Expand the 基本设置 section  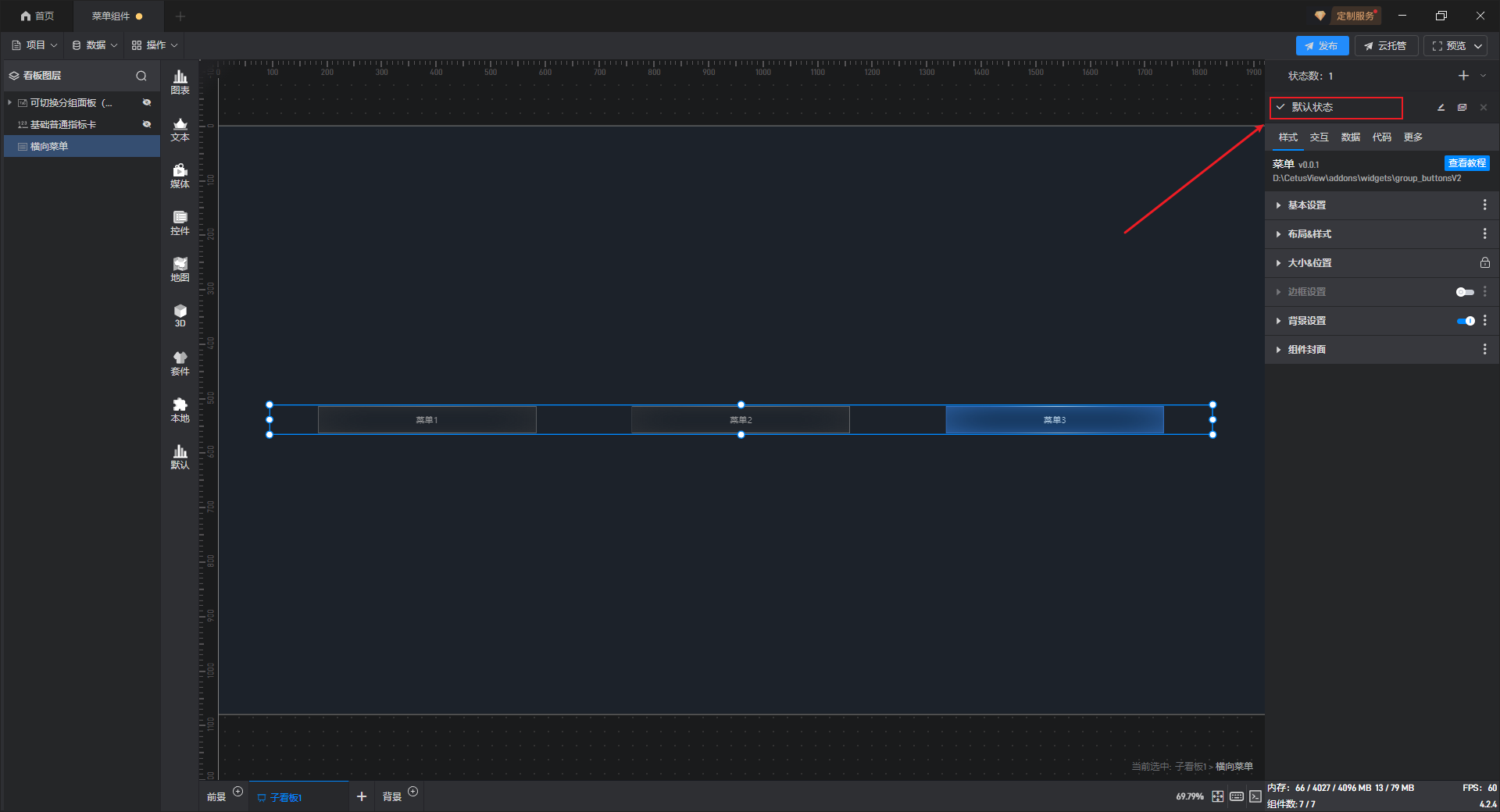pyautogui.click(x=1278, y=205)
